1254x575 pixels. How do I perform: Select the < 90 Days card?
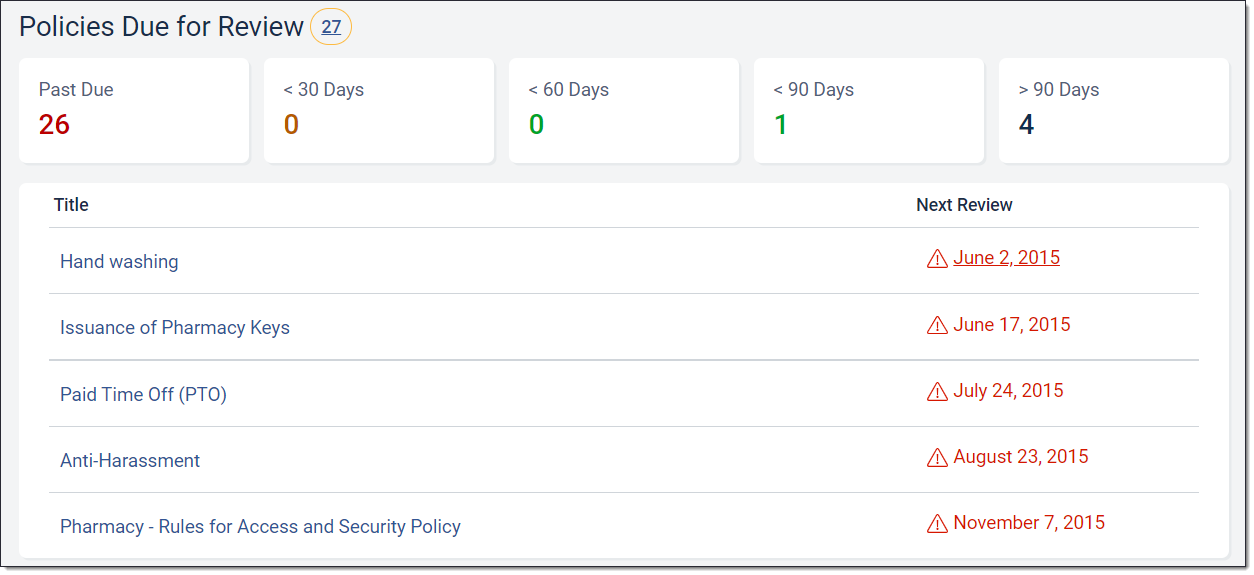[868, 110]
